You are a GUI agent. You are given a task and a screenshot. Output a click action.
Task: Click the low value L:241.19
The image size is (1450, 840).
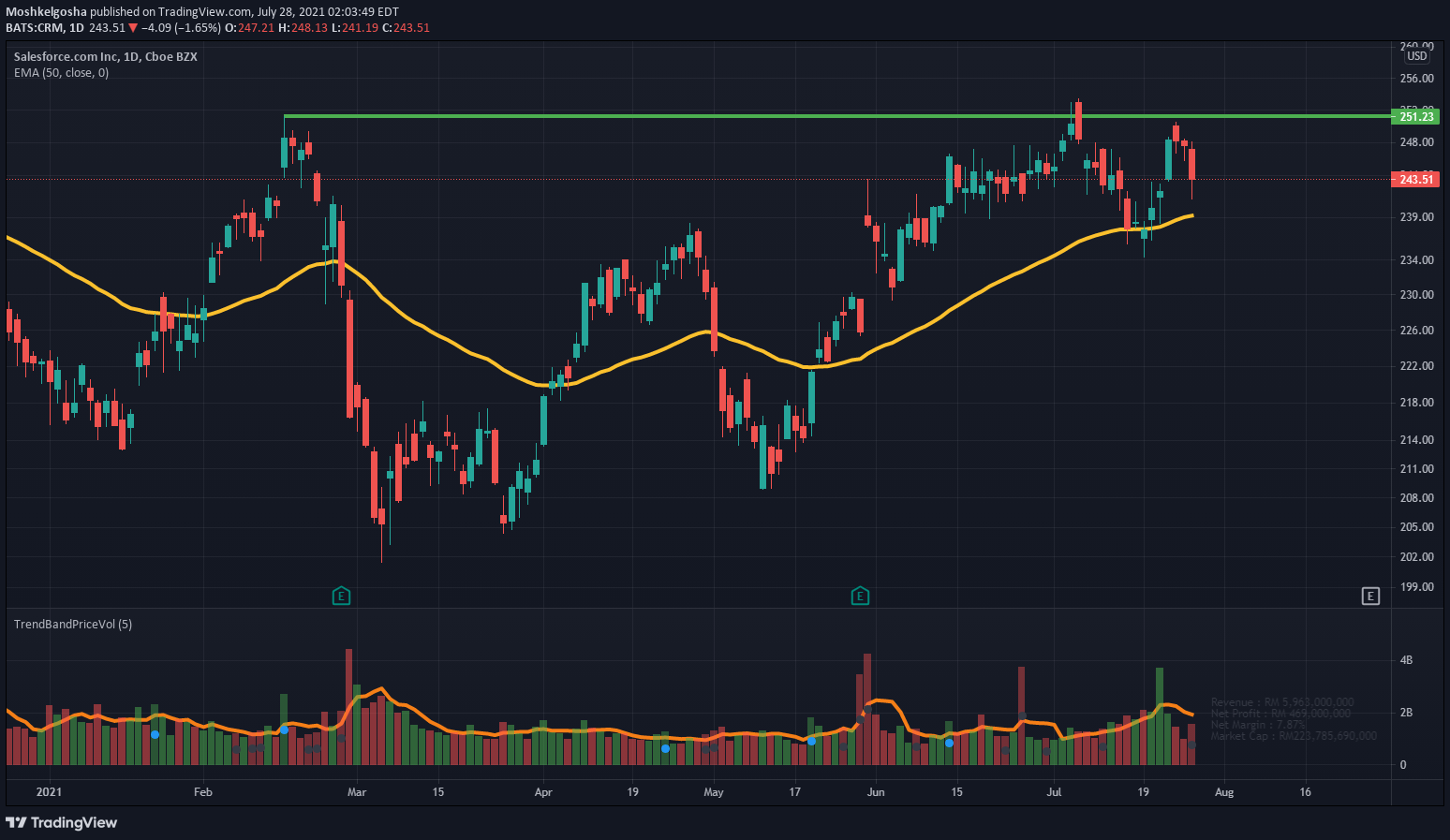(x=355, y=27)
